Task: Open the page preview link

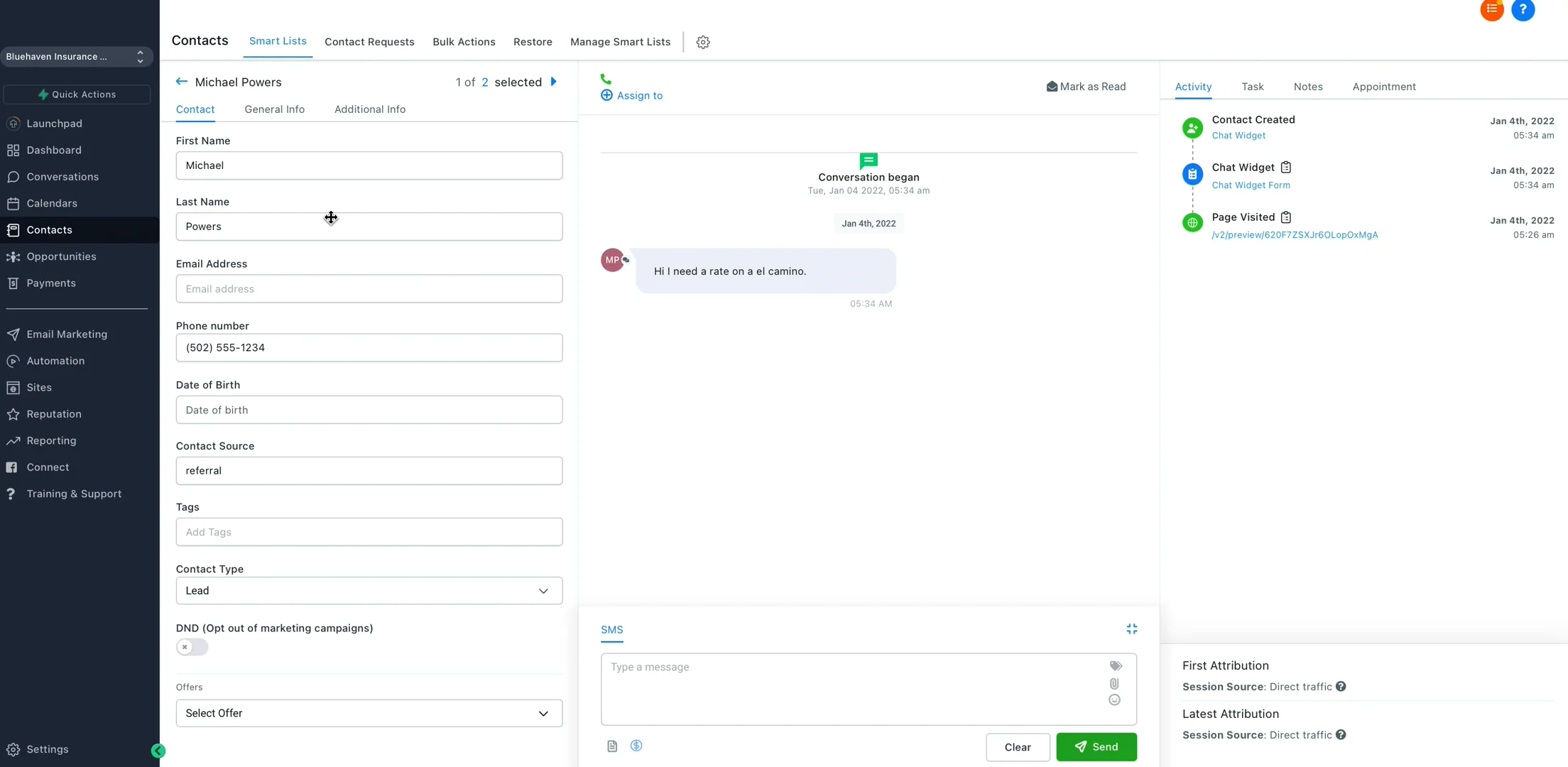Action: click(1295, 235)
